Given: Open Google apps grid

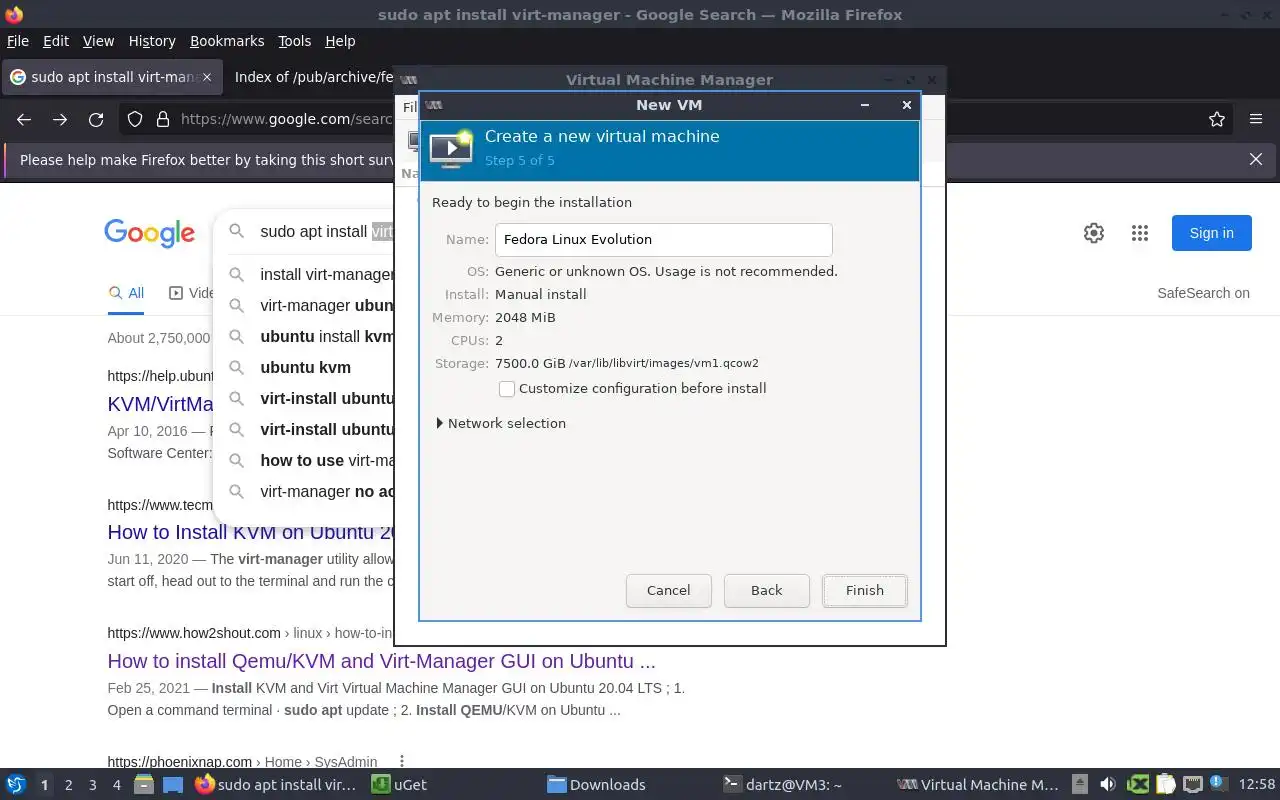Looking at the screenshot, I should pos(1140,233).
